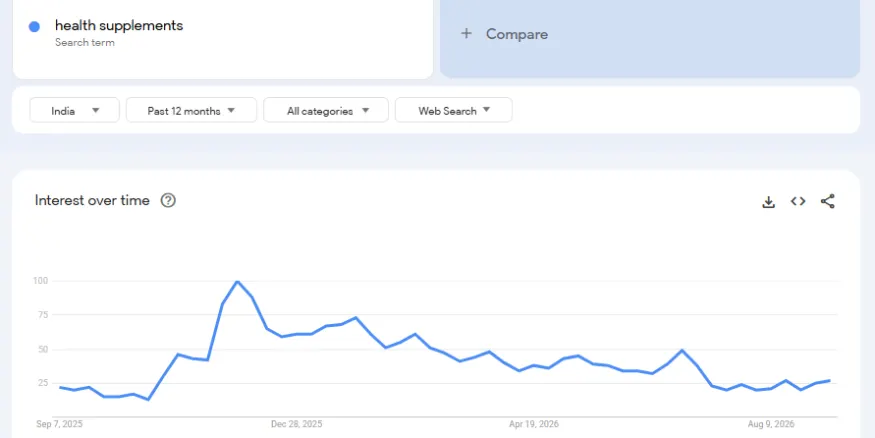Click the Interest over time heading
The height and width of the screenshot is (438, 875).
click(92, 200)
